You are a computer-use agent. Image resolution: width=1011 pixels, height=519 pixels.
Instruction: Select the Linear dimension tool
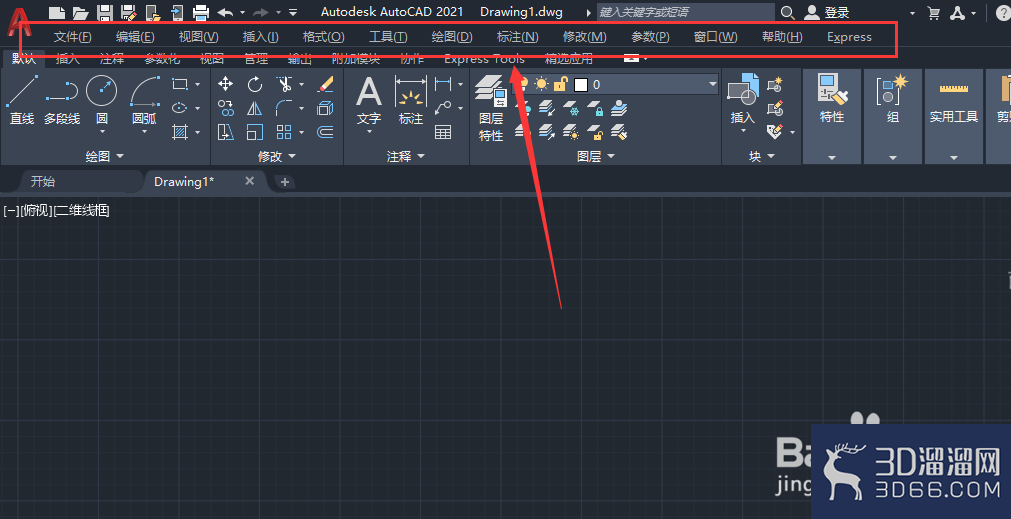pyautogui.click(x=443, y=84)
